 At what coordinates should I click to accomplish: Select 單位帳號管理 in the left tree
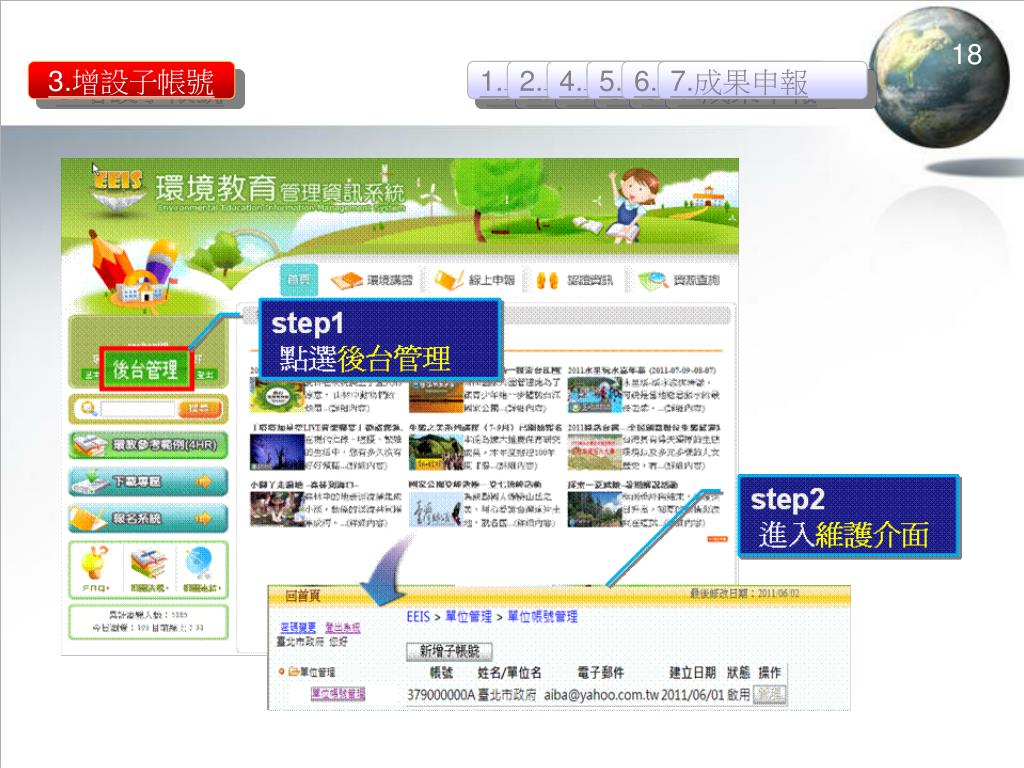[338, 693]
